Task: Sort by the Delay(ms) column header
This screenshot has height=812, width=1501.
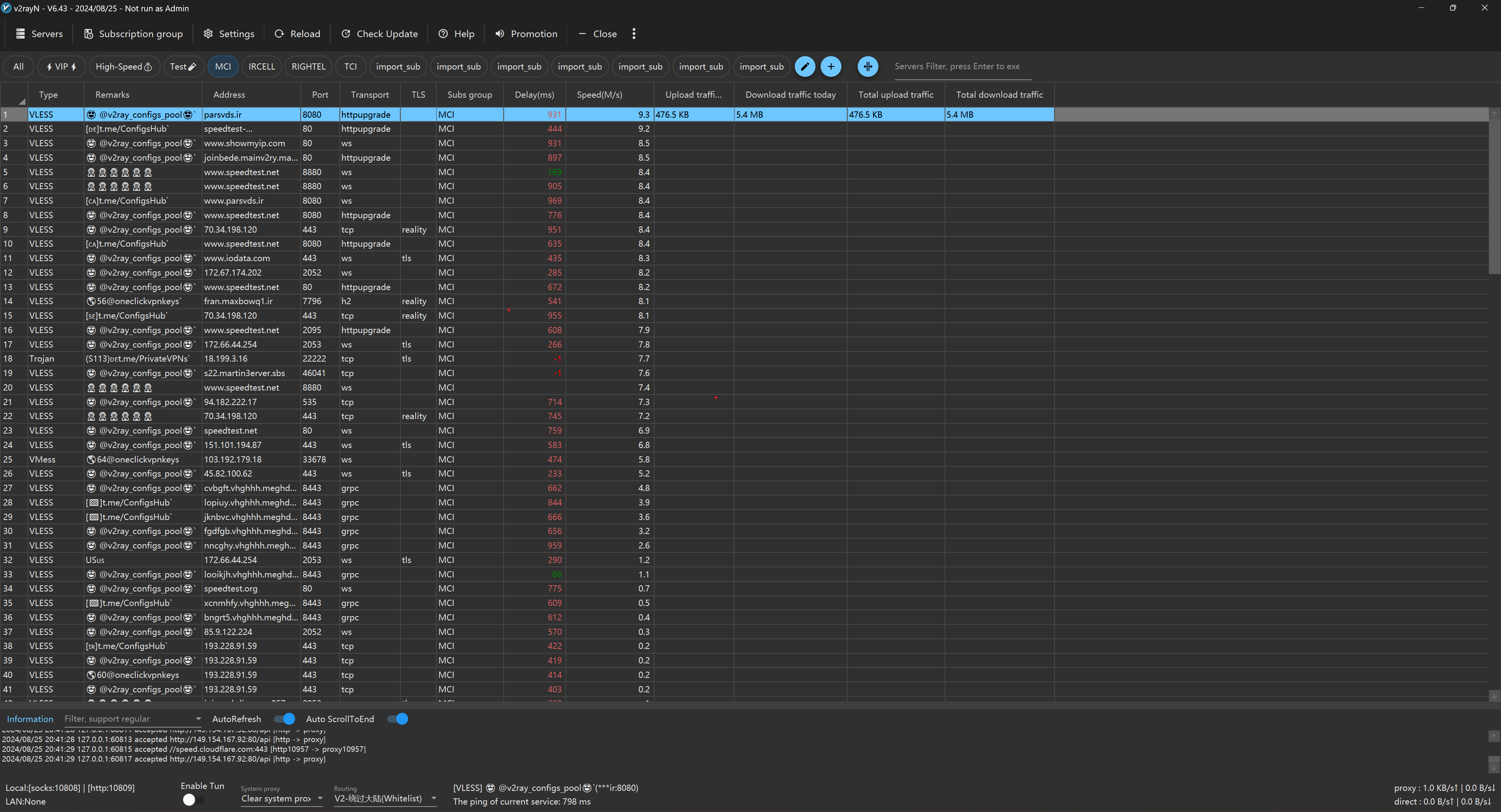Action: click(534, 94)
